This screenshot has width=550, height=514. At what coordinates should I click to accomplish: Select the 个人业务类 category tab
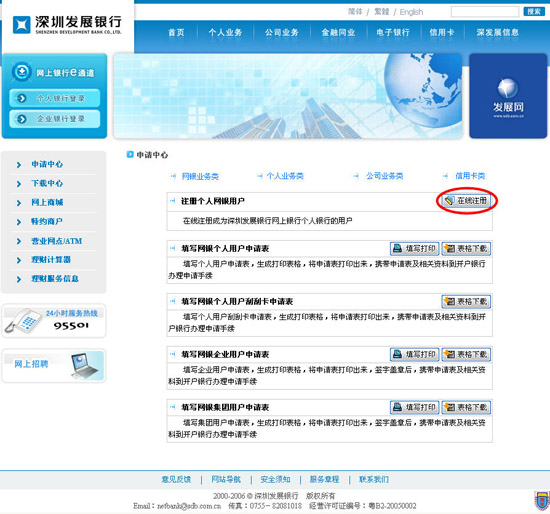[x=285, y=176]
